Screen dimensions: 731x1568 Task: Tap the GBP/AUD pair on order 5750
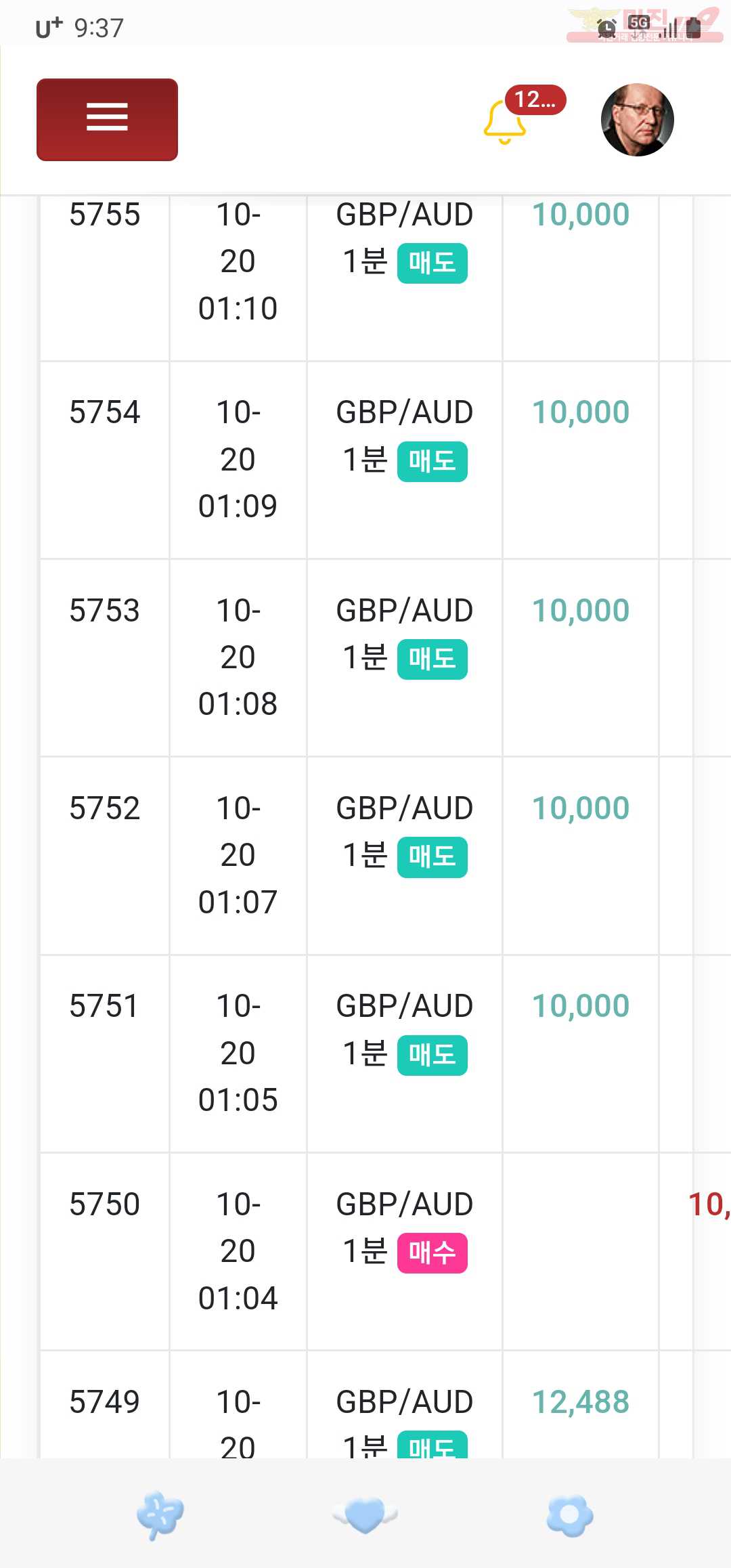(405, 1204)
